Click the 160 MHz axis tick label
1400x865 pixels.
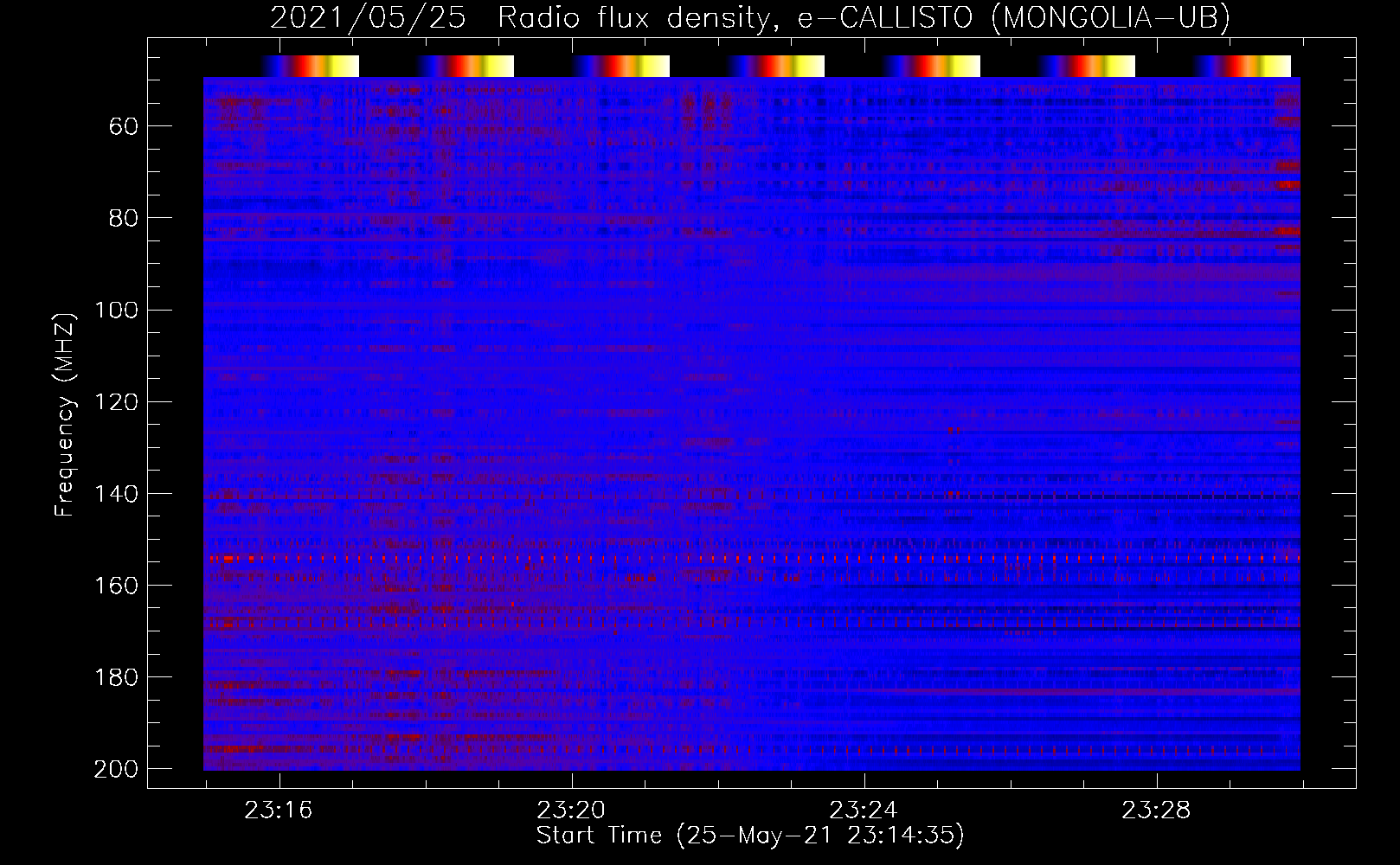(116, 586)
